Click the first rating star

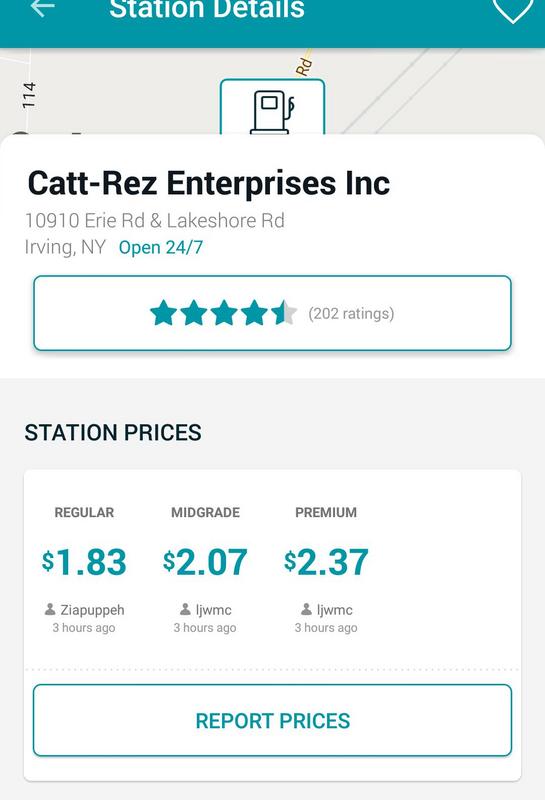click(163, 313)
